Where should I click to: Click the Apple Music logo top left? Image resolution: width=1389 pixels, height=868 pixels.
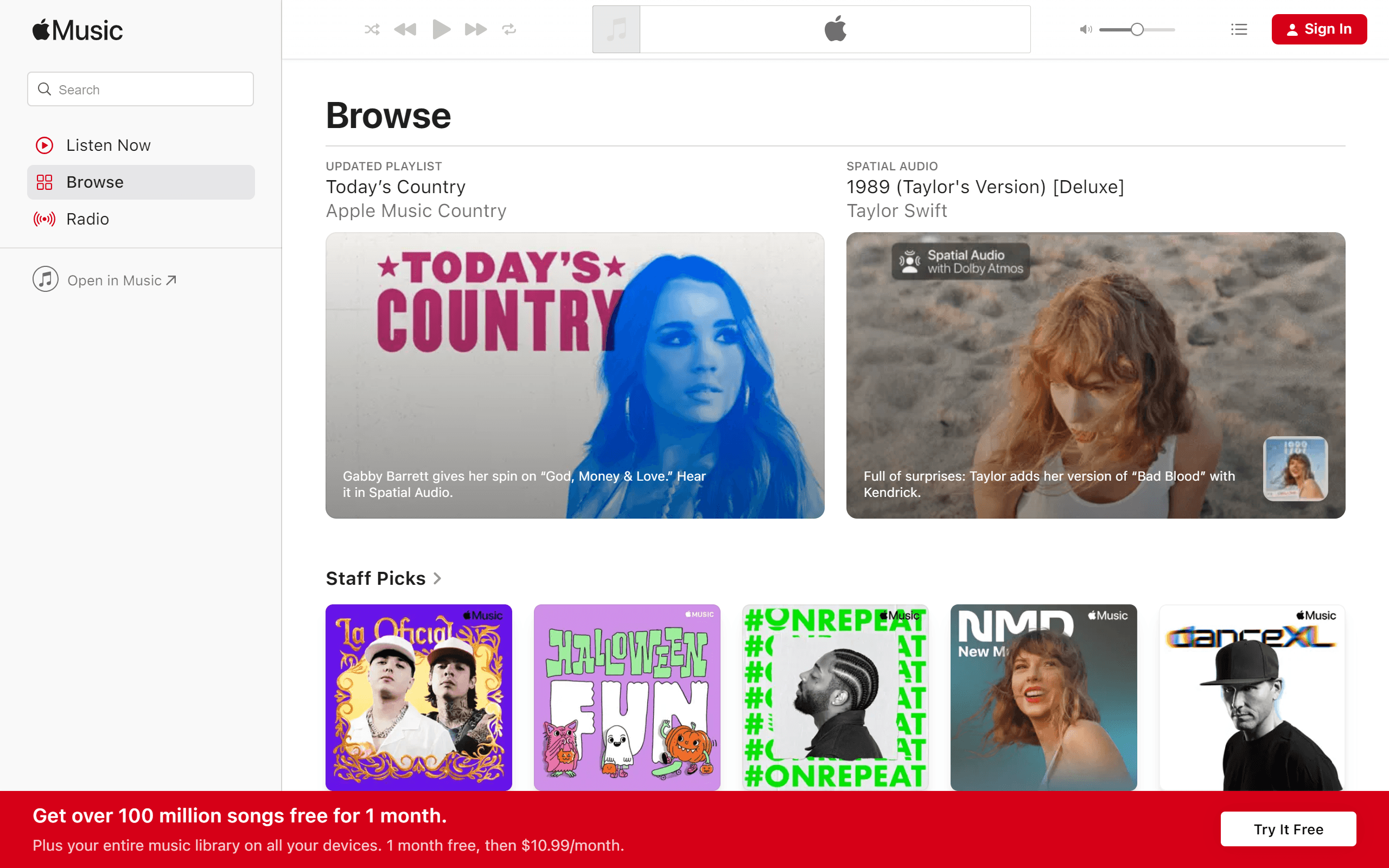click(x=77, y=29)
